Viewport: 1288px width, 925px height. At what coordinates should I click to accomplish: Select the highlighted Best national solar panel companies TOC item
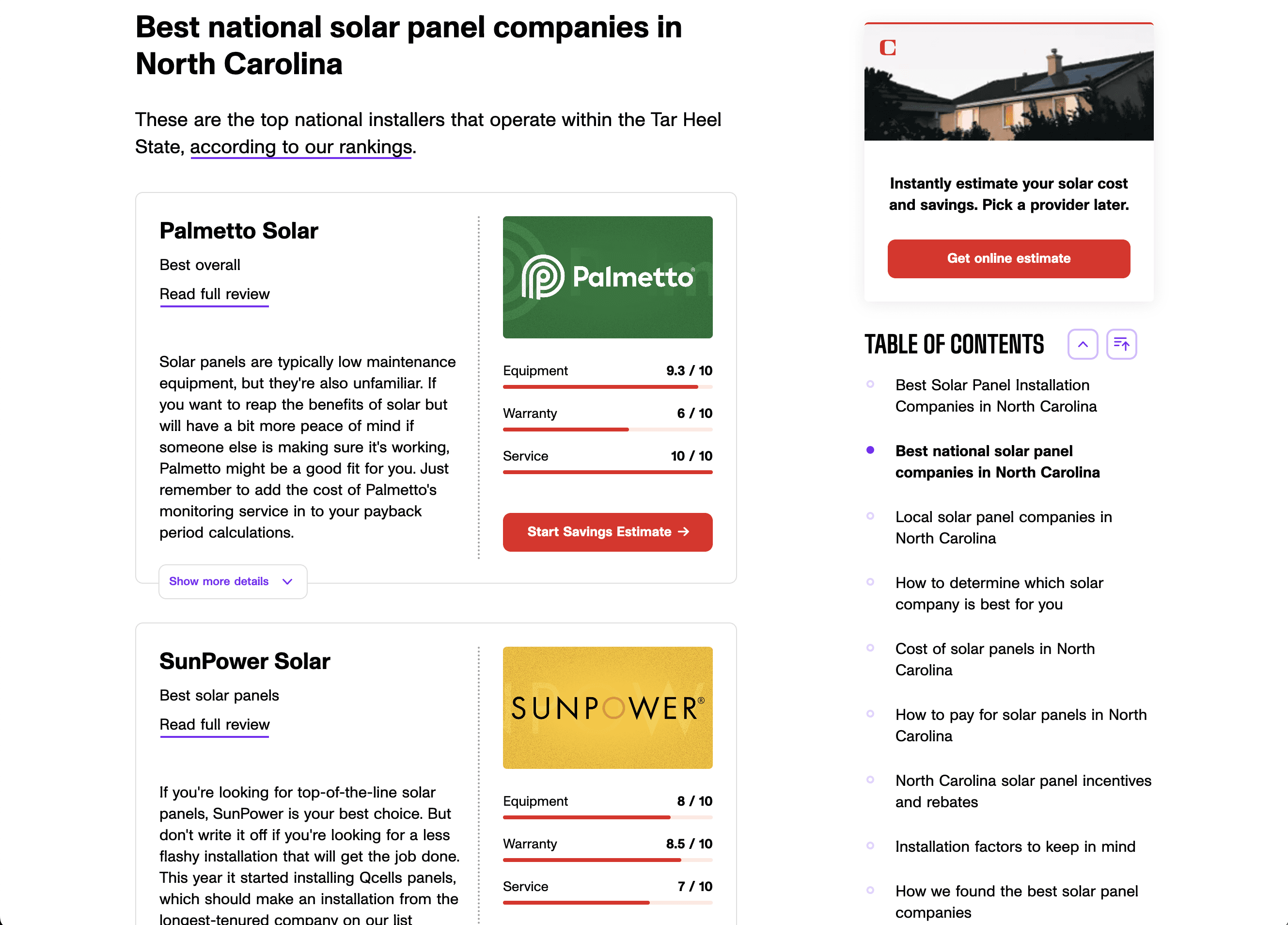tap(997, 462)
